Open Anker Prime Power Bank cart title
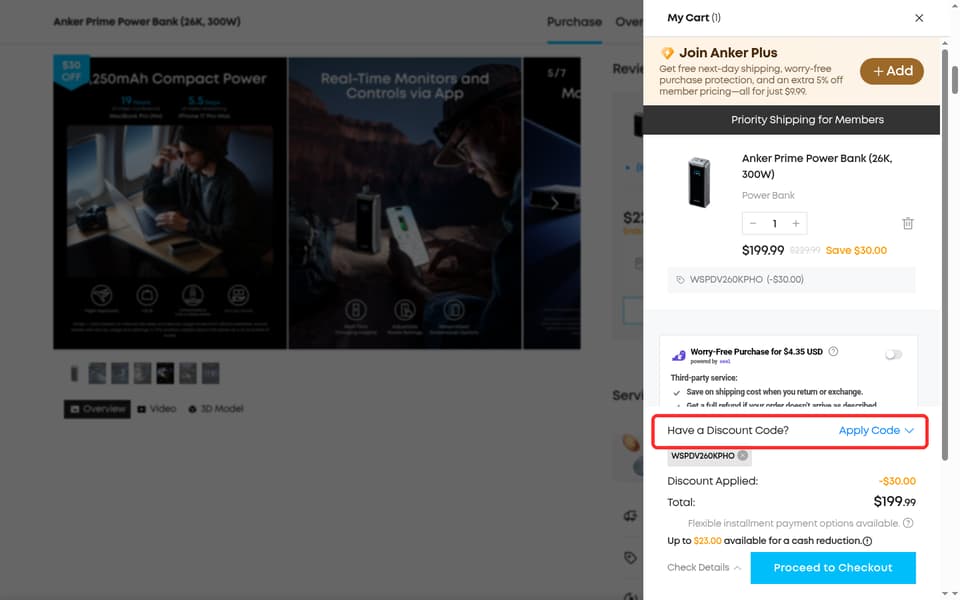This screenshot has height=600, width=960. coord(817,166)
